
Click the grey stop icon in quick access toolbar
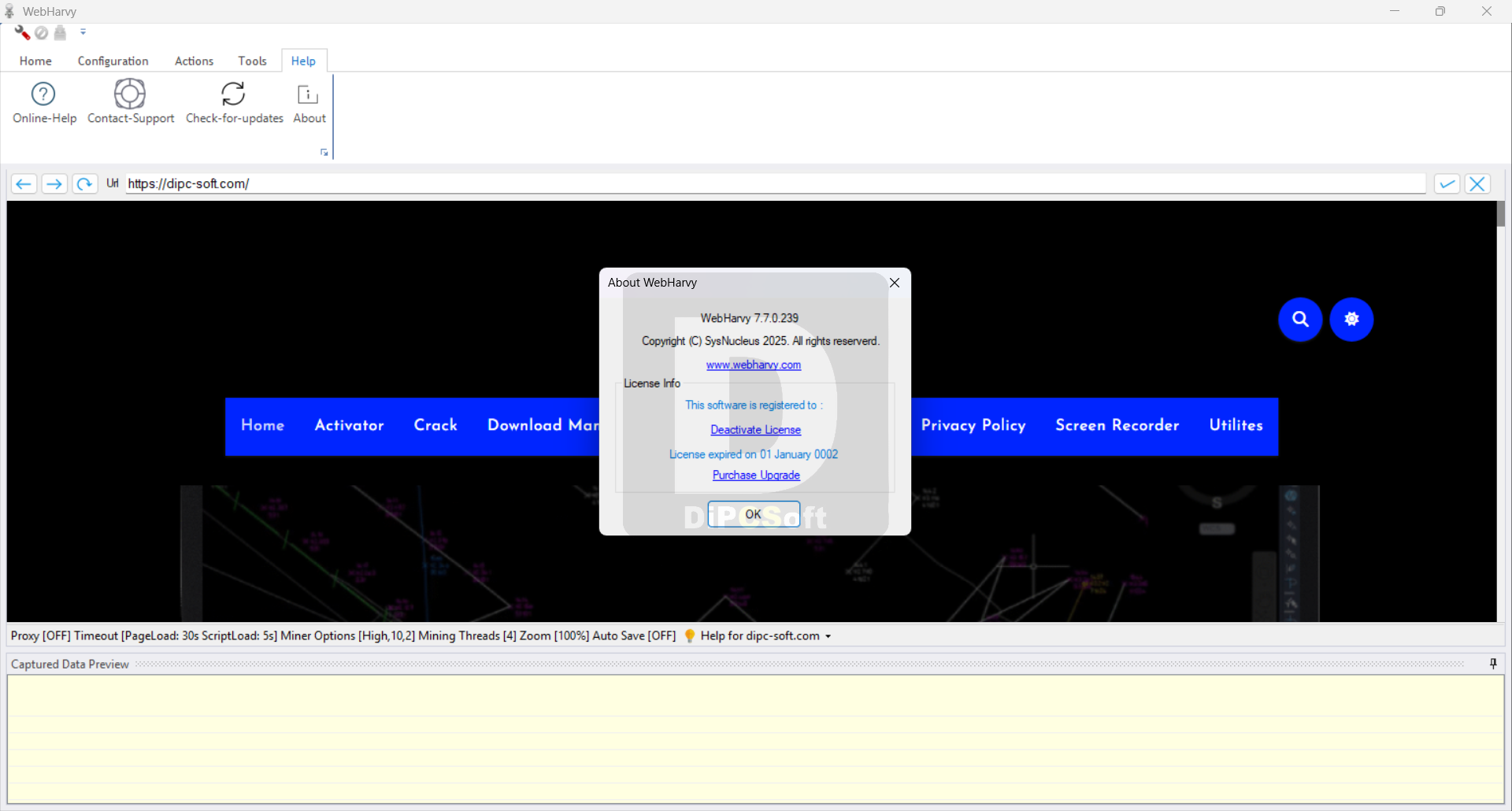click(42, 33)
